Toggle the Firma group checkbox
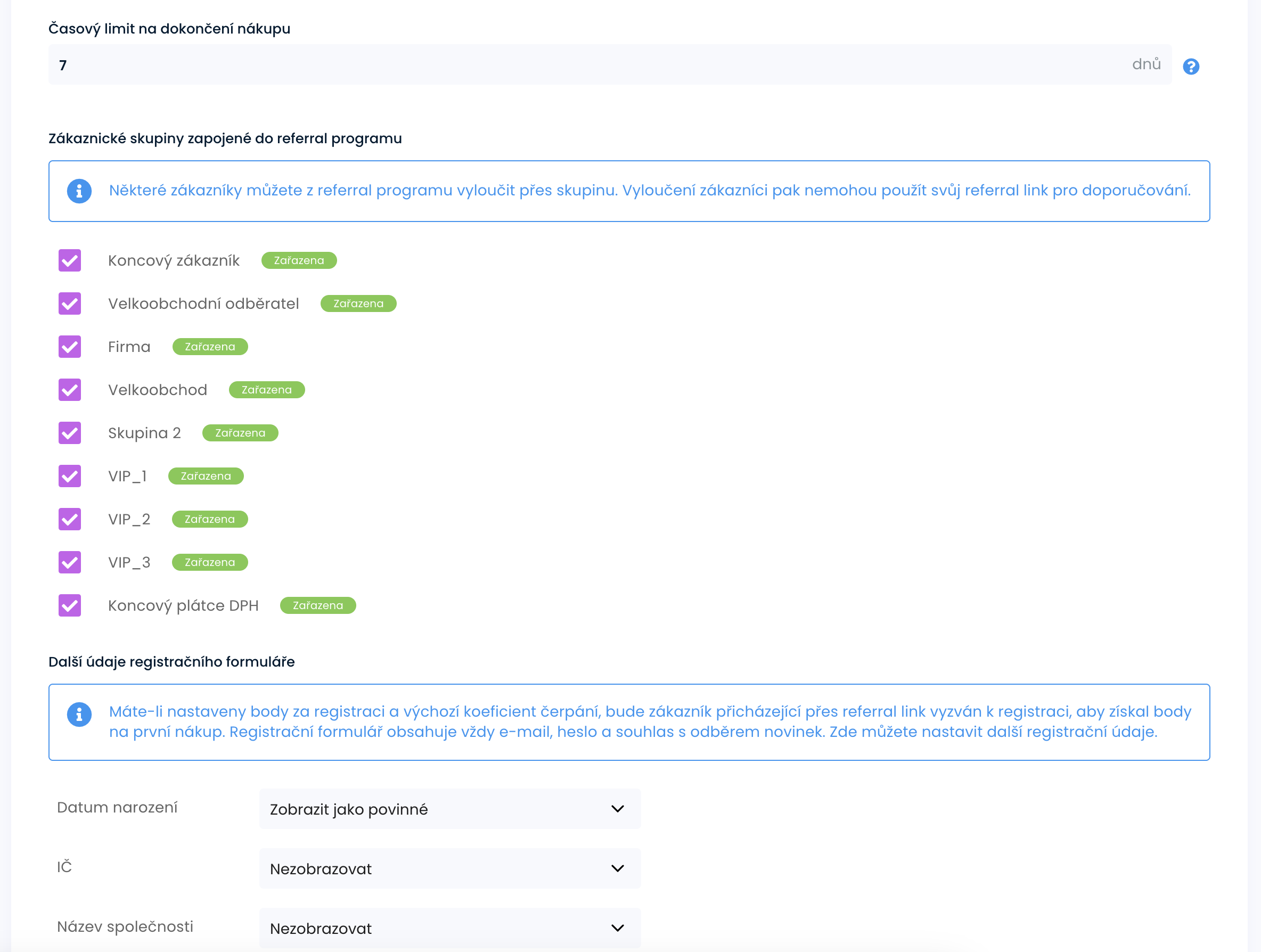The width and height of the screenshot is (1261, 952). [70, 347]
